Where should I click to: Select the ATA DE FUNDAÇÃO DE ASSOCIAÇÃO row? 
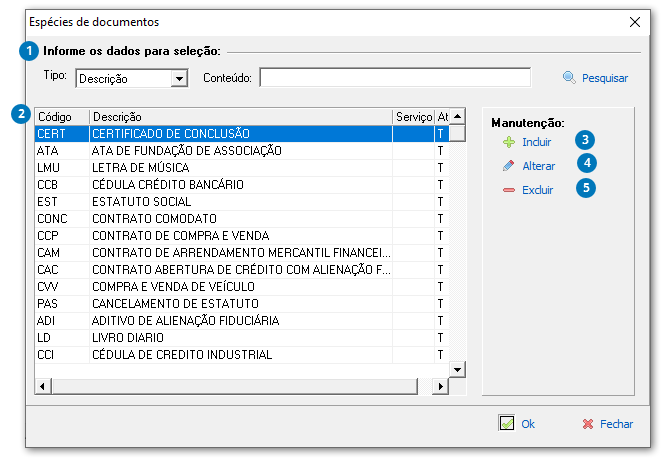(240, 151)
